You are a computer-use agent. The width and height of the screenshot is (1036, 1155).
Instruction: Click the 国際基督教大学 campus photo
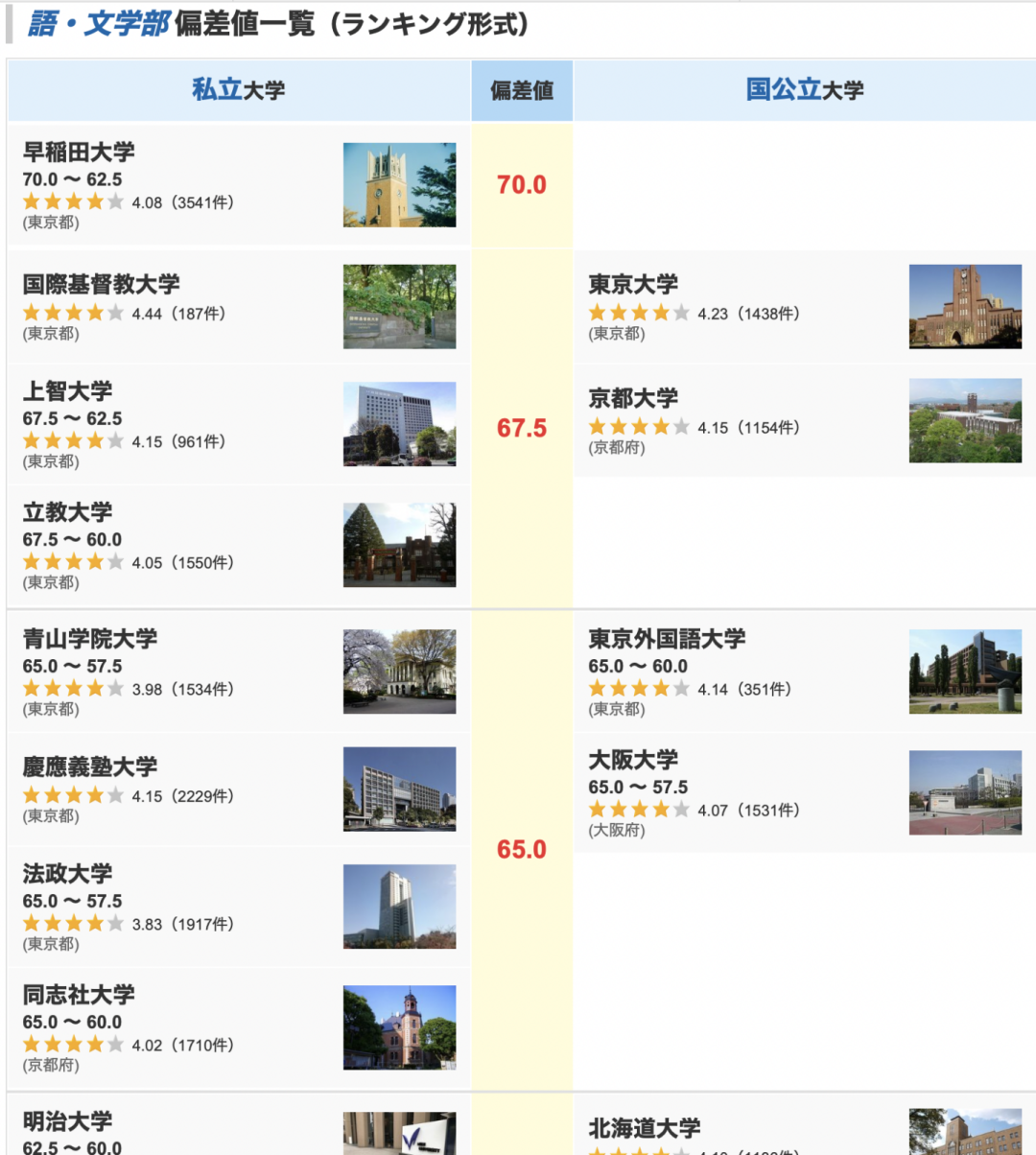coord(399,307)
